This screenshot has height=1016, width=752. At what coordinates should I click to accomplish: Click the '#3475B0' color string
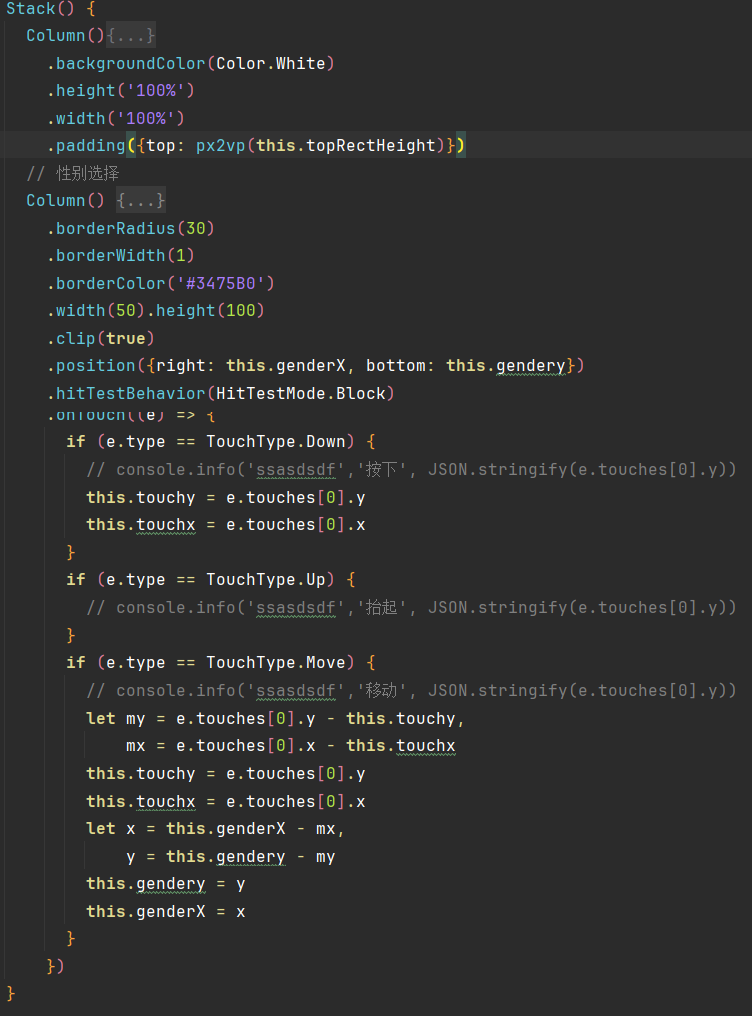point(220,284)
